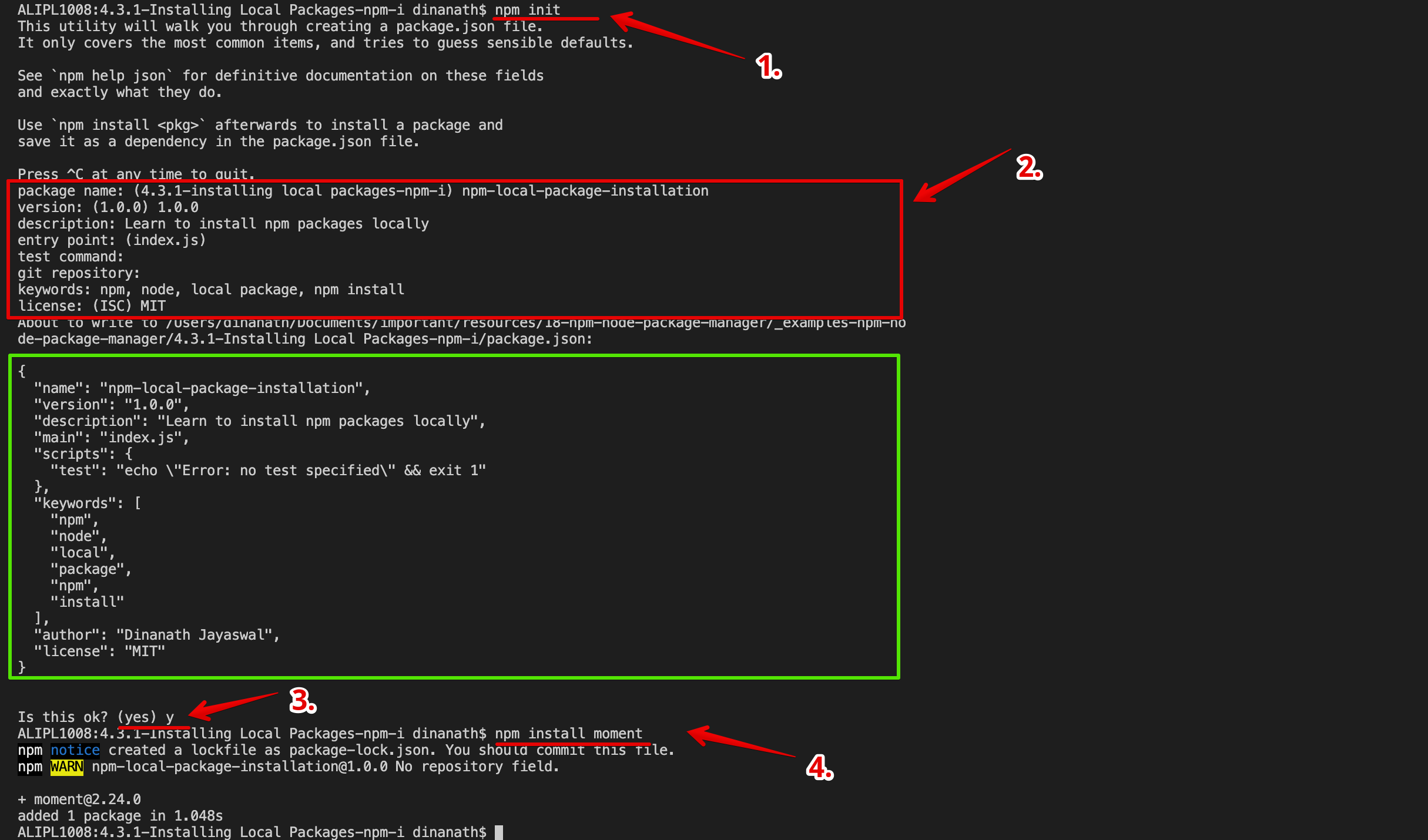Click the red arrow pointing at npm init
Viewport: 1428px width, 840px height.
click(676, 36)
